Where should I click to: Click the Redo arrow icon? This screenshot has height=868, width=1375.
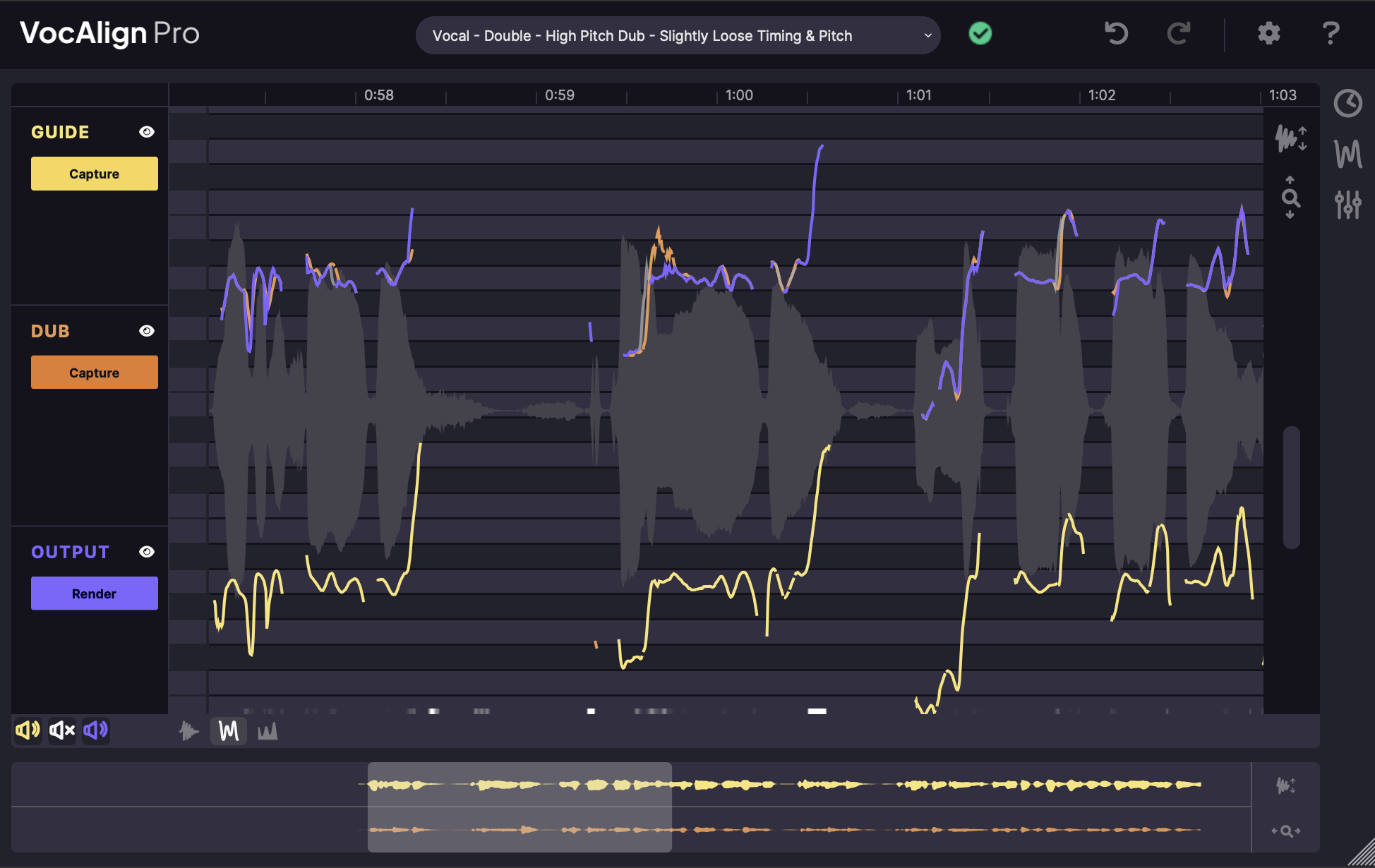click(1178, 33)
